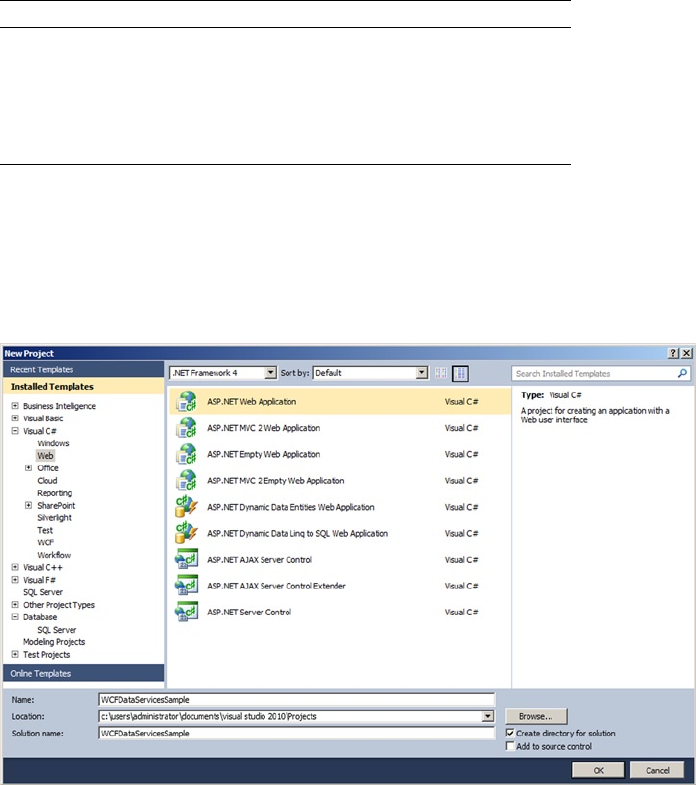
Task: Switch to small icons view
Action: tap(441, 373)
